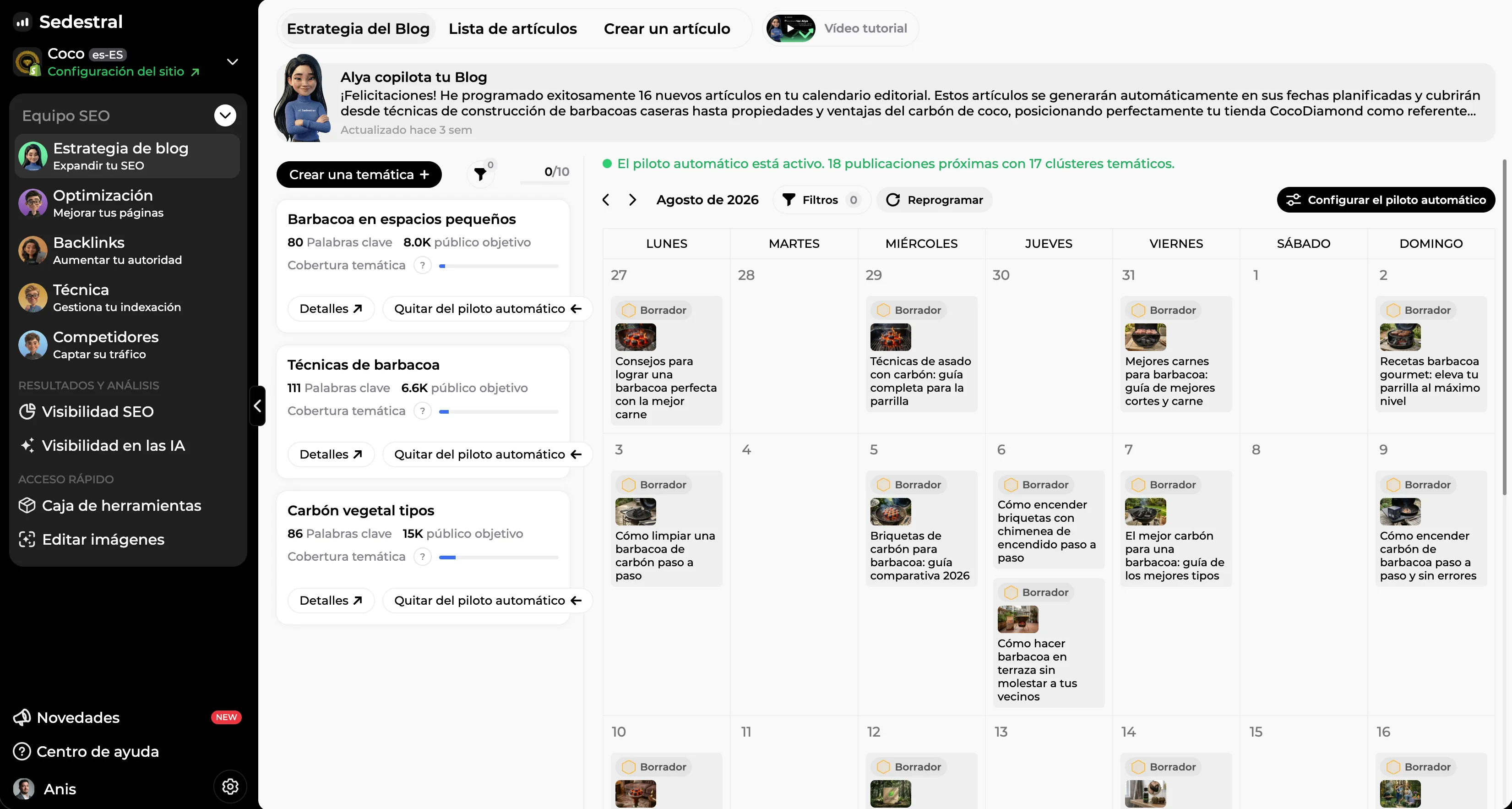Click coverage progress bar for Carbón vegetal tipos
Viewport: 1512px width, 809px height.
point(499,557)
